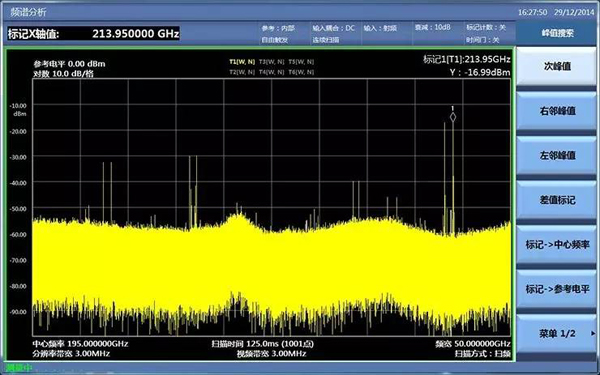Click 标记->参考电平 softkey
Screen dimensions: 600x375
[557, 289]
